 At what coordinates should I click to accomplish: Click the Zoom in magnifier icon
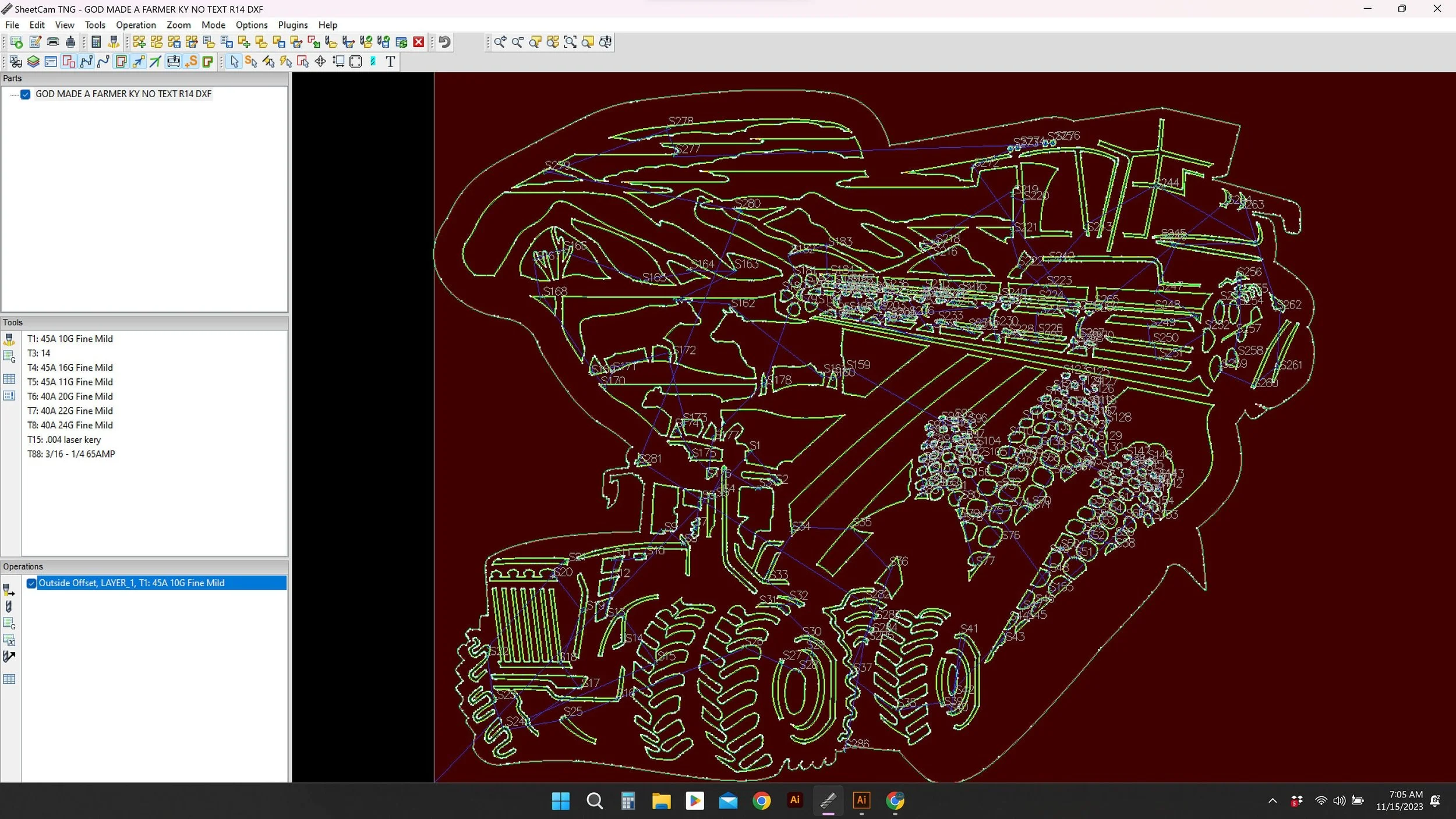click(x=500, y=42)
